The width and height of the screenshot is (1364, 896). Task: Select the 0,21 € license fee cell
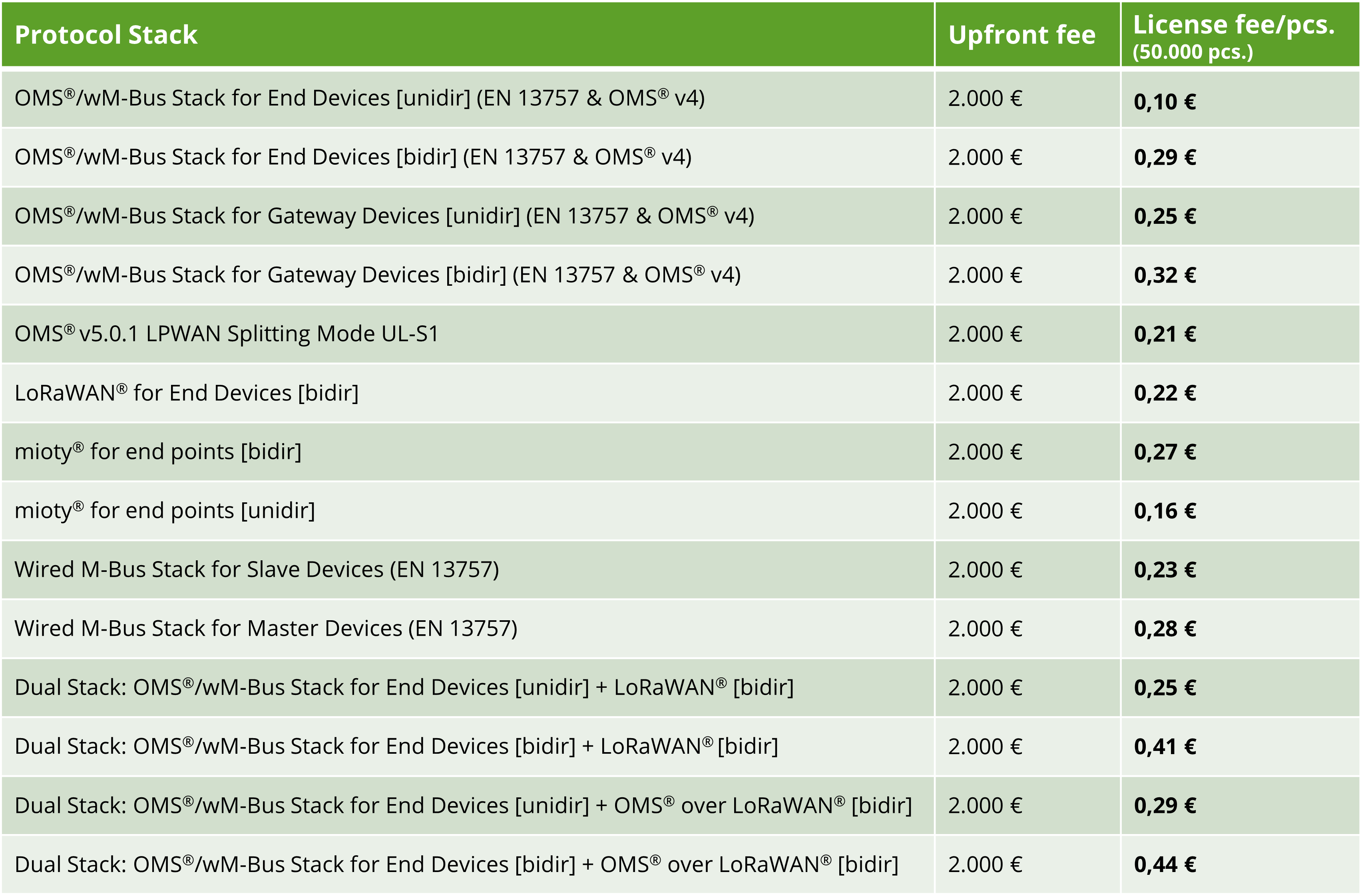pos(1165,334)
